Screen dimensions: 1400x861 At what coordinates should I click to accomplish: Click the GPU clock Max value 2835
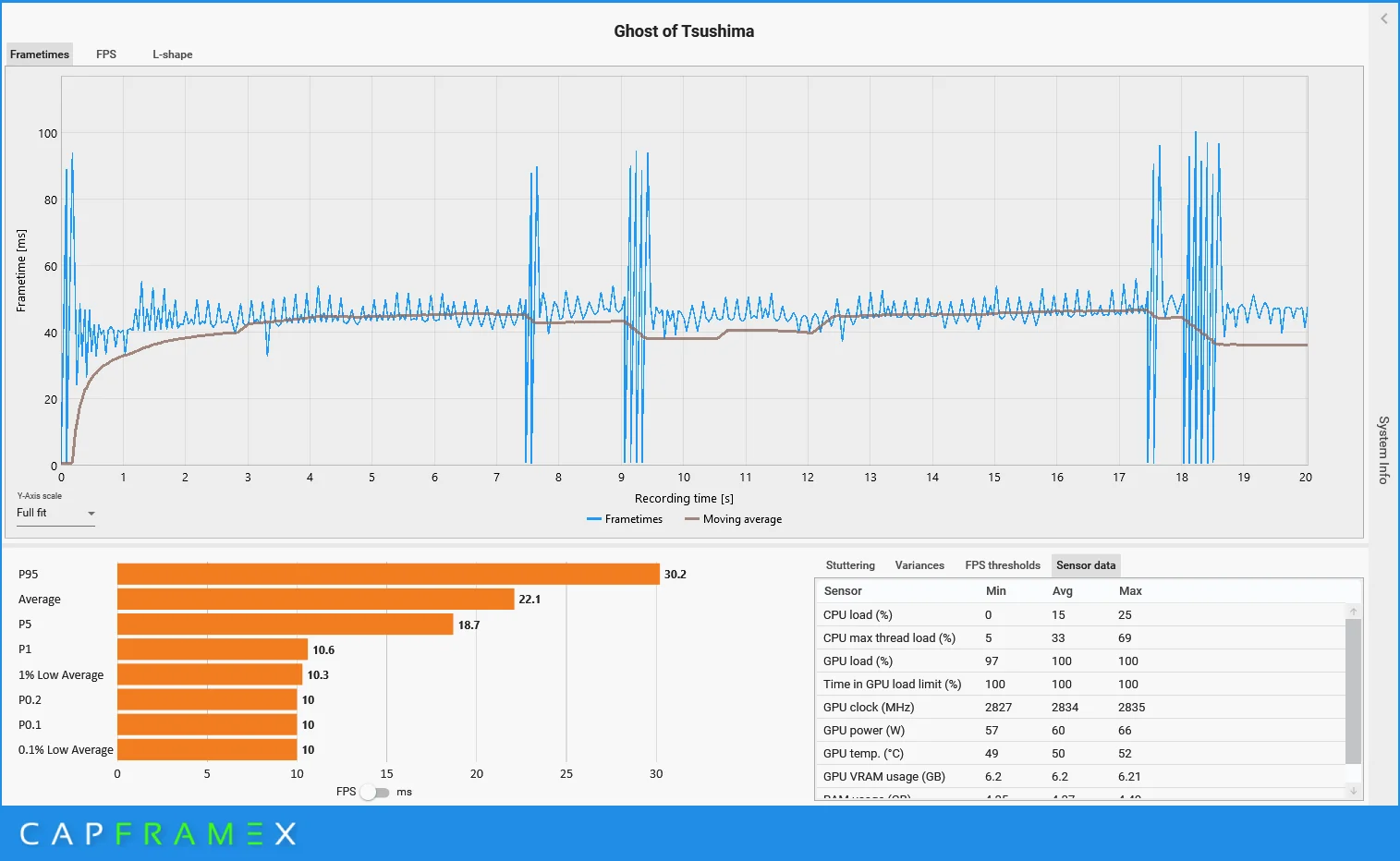coord(1131,708)
